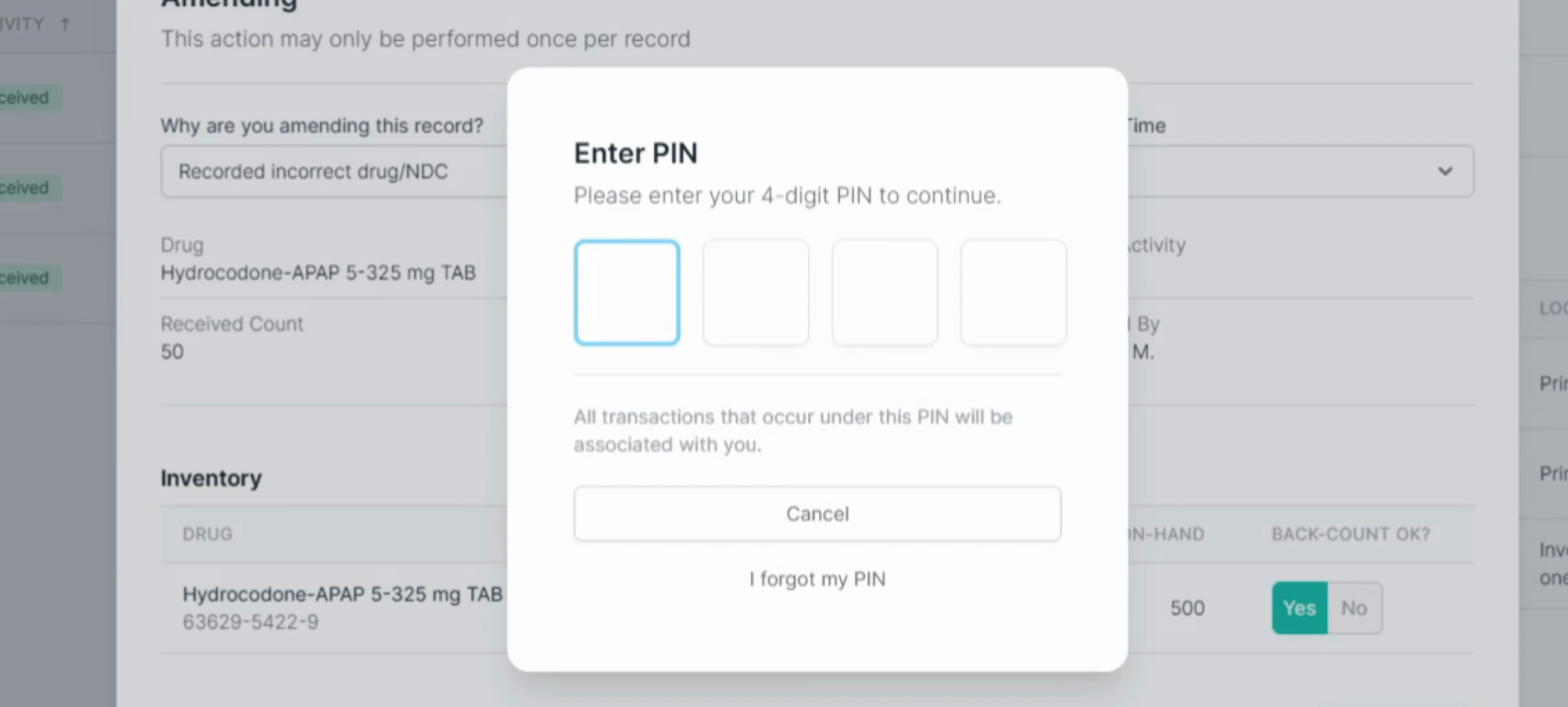1568x707 pixels.
Task: Click the BACK-COUNT OK? column header
Action: (1351, 534)
